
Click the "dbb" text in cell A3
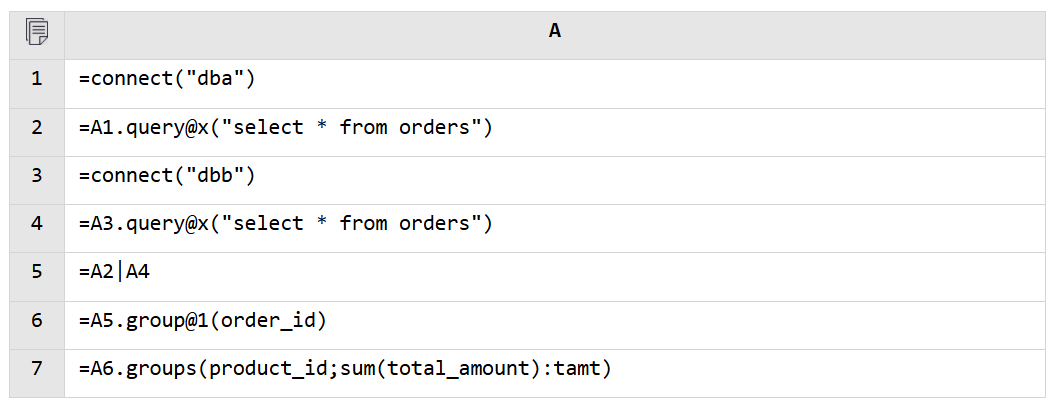[x=216, y=175]
